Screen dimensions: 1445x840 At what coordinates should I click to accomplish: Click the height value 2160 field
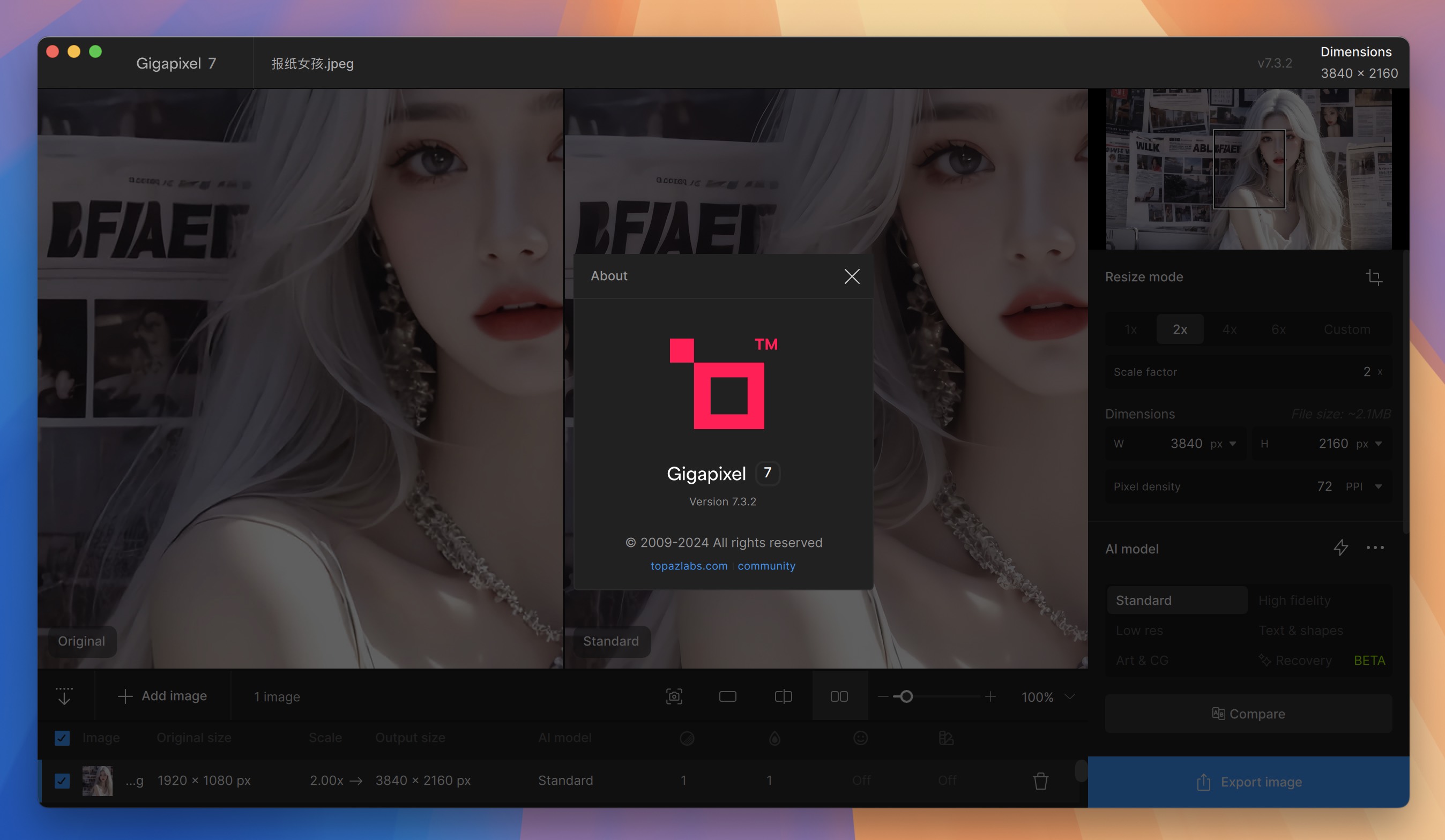1333,444
